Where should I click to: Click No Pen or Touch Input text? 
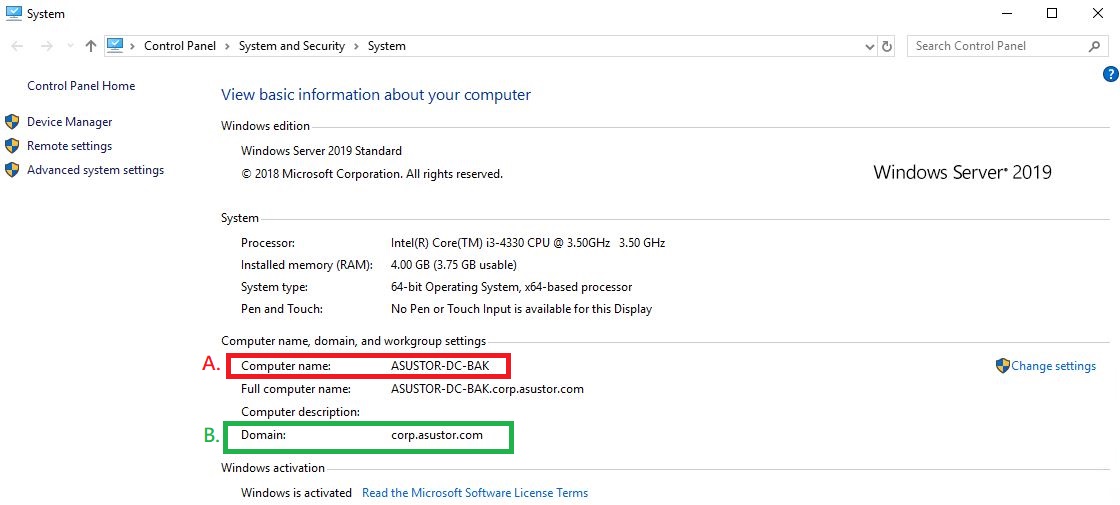(x=521, y=309)
